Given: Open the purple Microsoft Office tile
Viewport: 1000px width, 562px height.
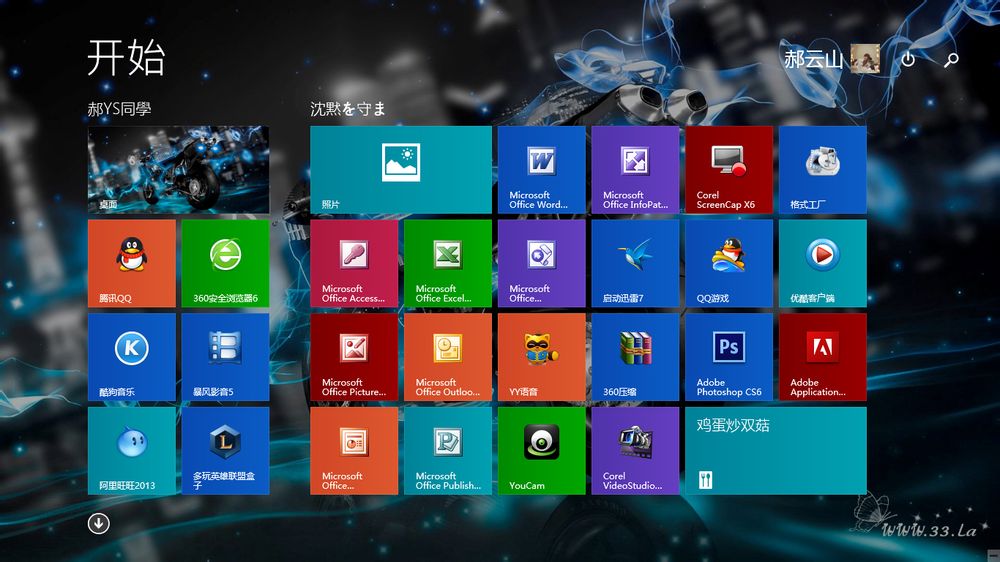Looking at the screenshot, I should coord(541,263).
